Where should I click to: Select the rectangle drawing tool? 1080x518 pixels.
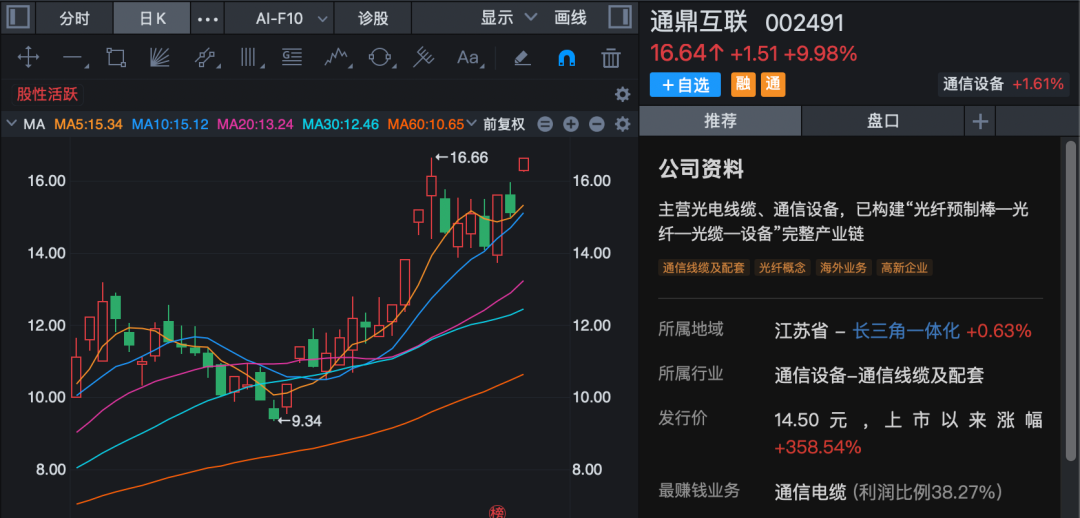tap(116, 58)
